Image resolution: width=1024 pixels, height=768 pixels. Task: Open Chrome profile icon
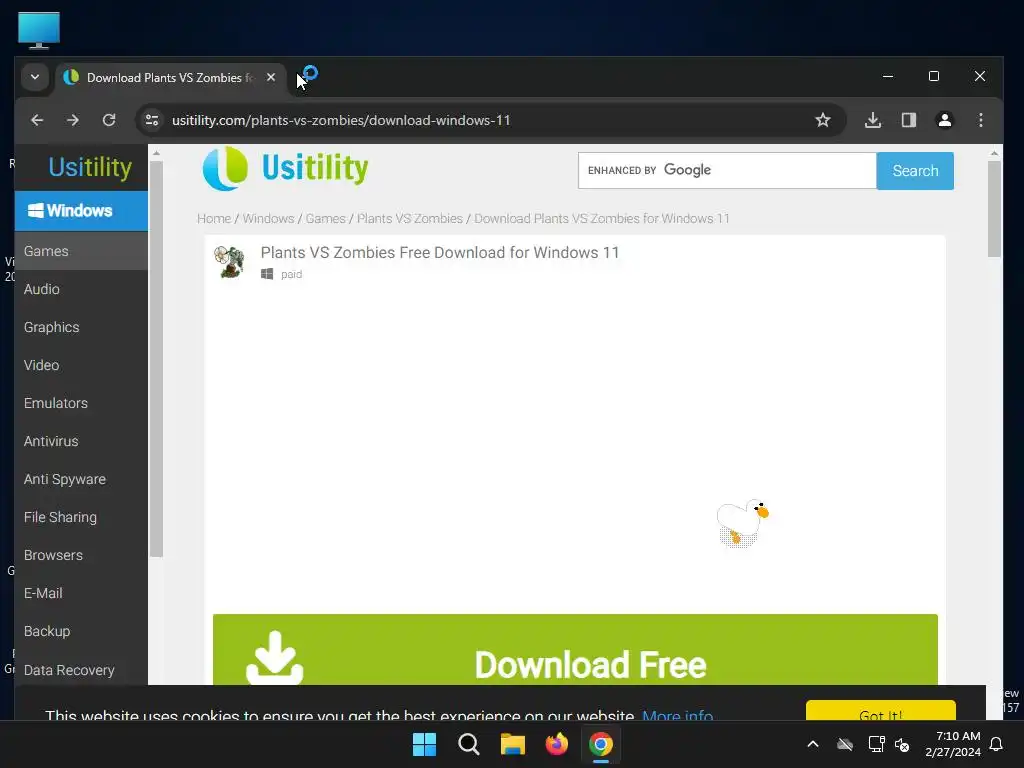tap(945, 120)
